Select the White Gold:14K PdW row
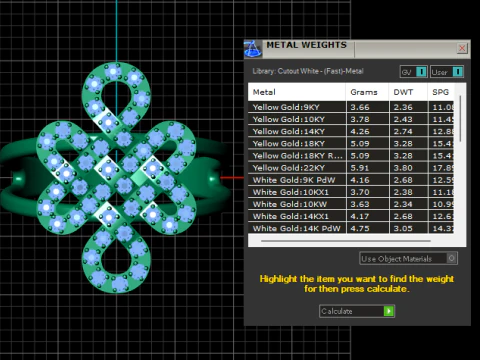Viewport: 480px width, 360px height. click(351, 228)
